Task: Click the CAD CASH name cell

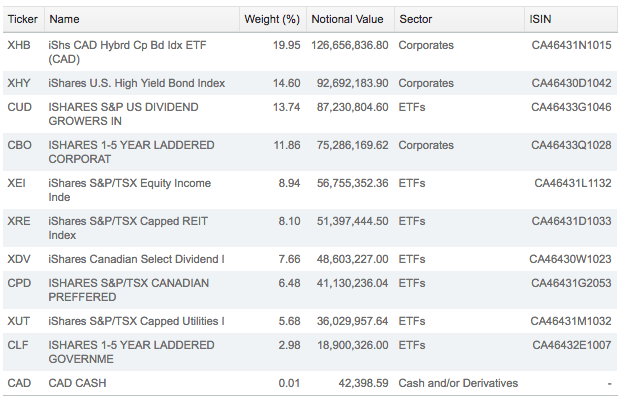Action: click(77, 383)
